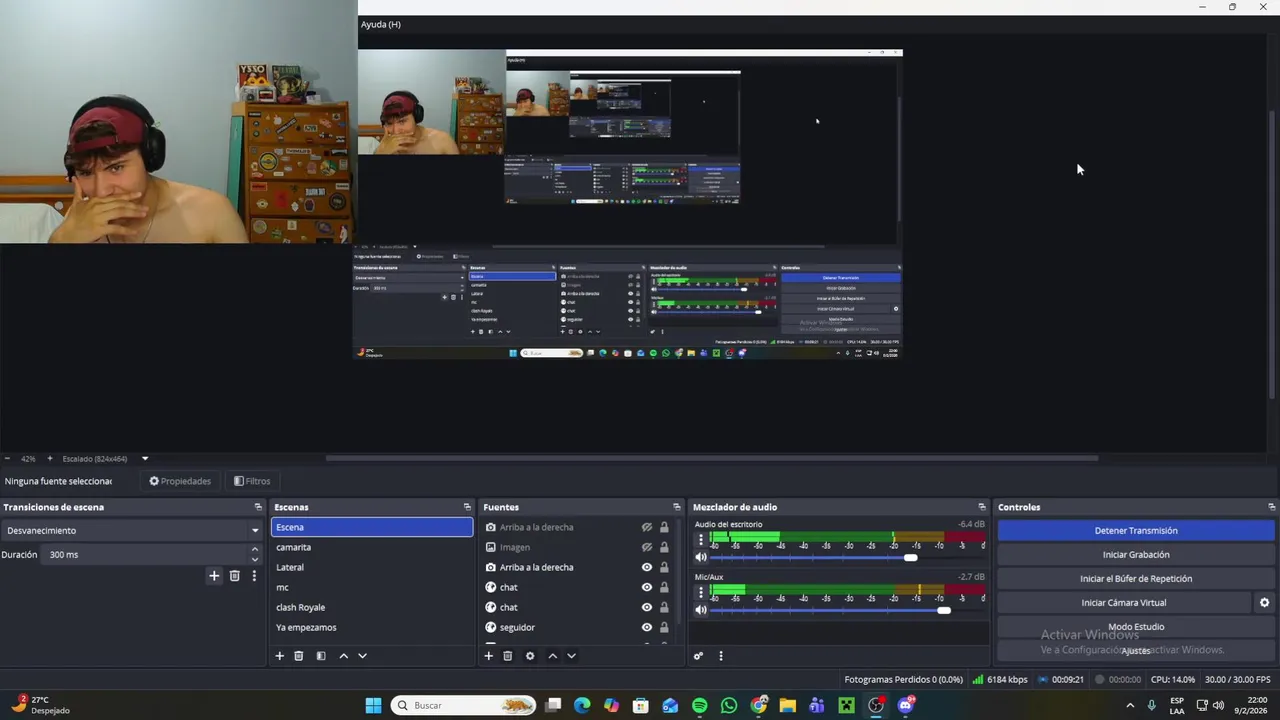Image resolution: width=1280 pixels, height=720 pixels.
Task: Open advanced audio properties gears icon
Action: [698, 656]
